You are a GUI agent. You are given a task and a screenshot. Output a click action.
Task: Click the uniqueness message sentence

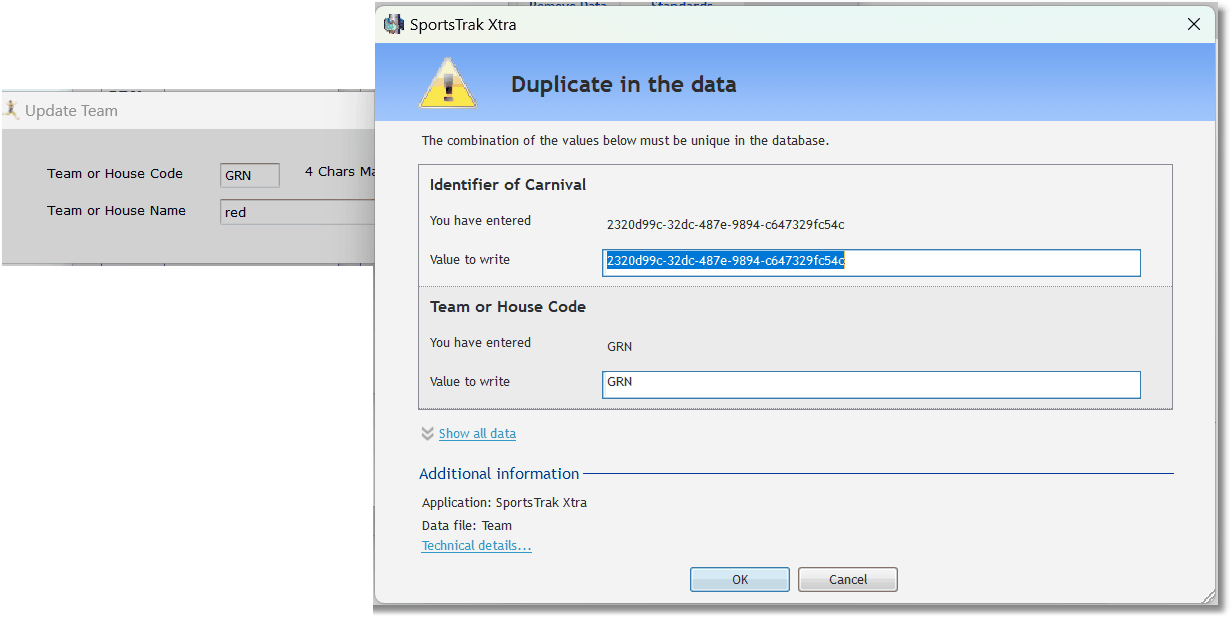625,141
